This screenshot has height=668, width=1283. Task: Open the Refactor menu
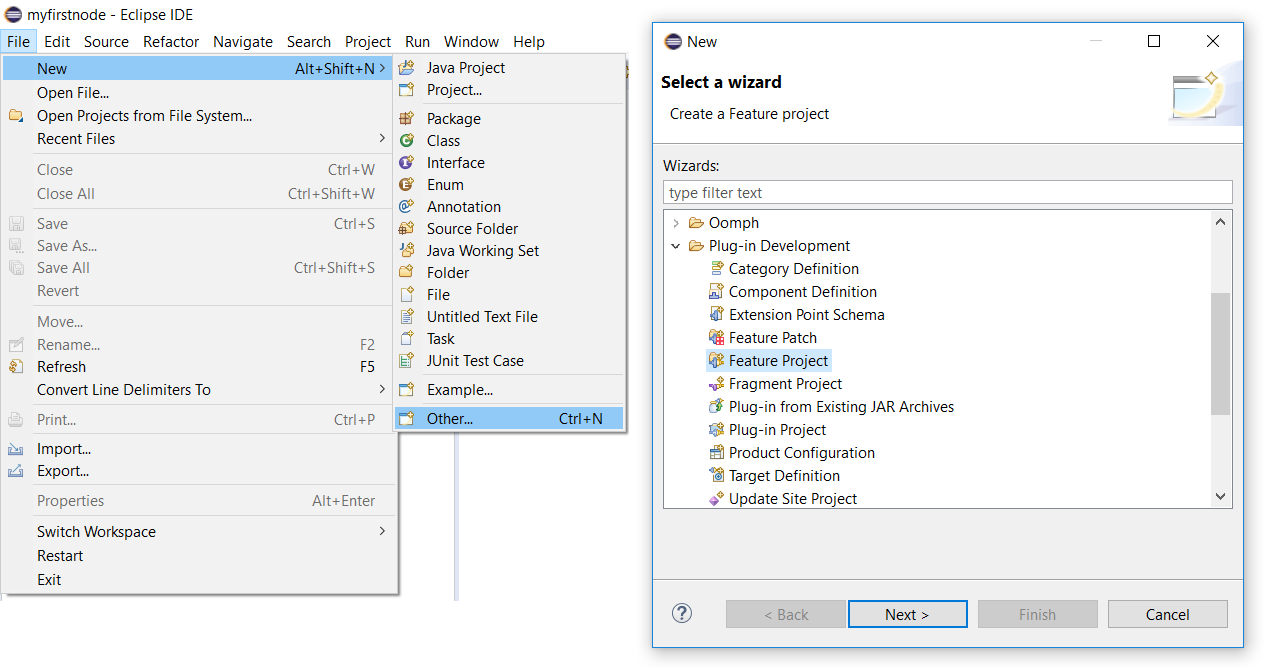point(171,42)
